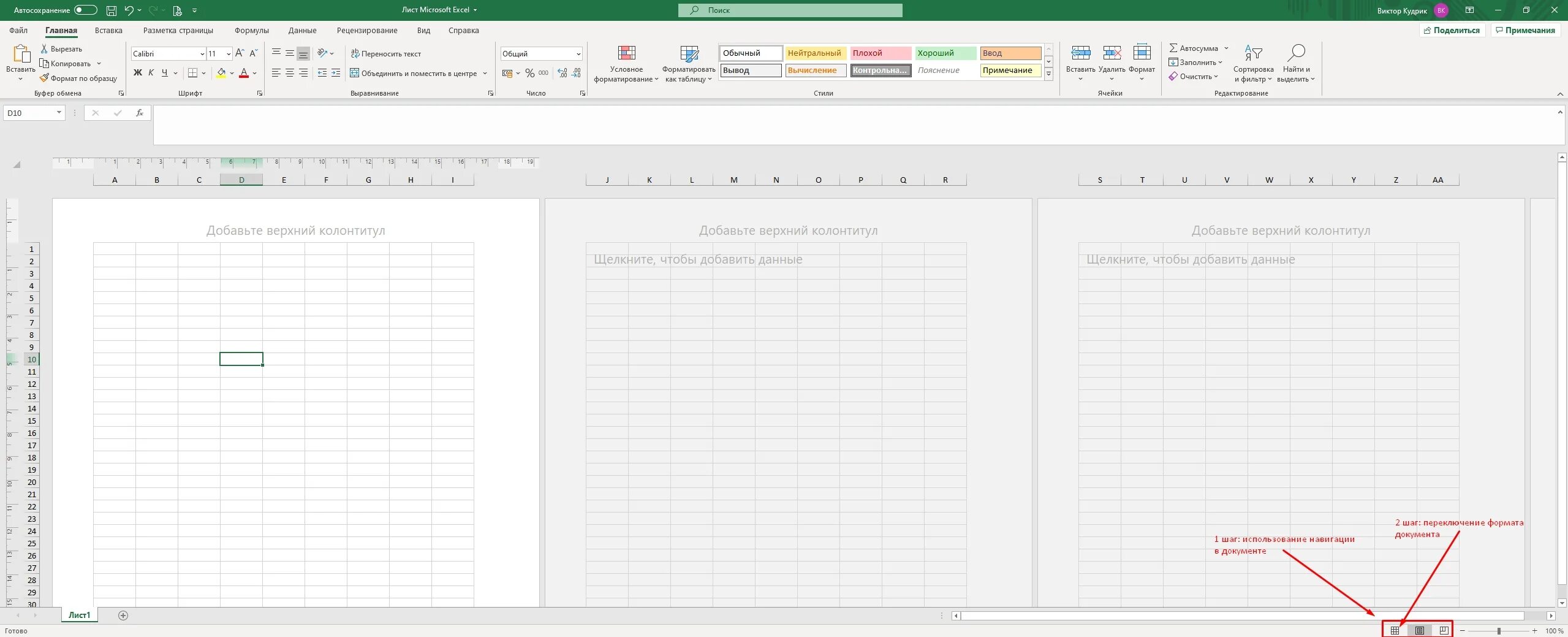
Task: Open the Формат cells menu
Action: pyautogui.click(x=1142, y=63)
